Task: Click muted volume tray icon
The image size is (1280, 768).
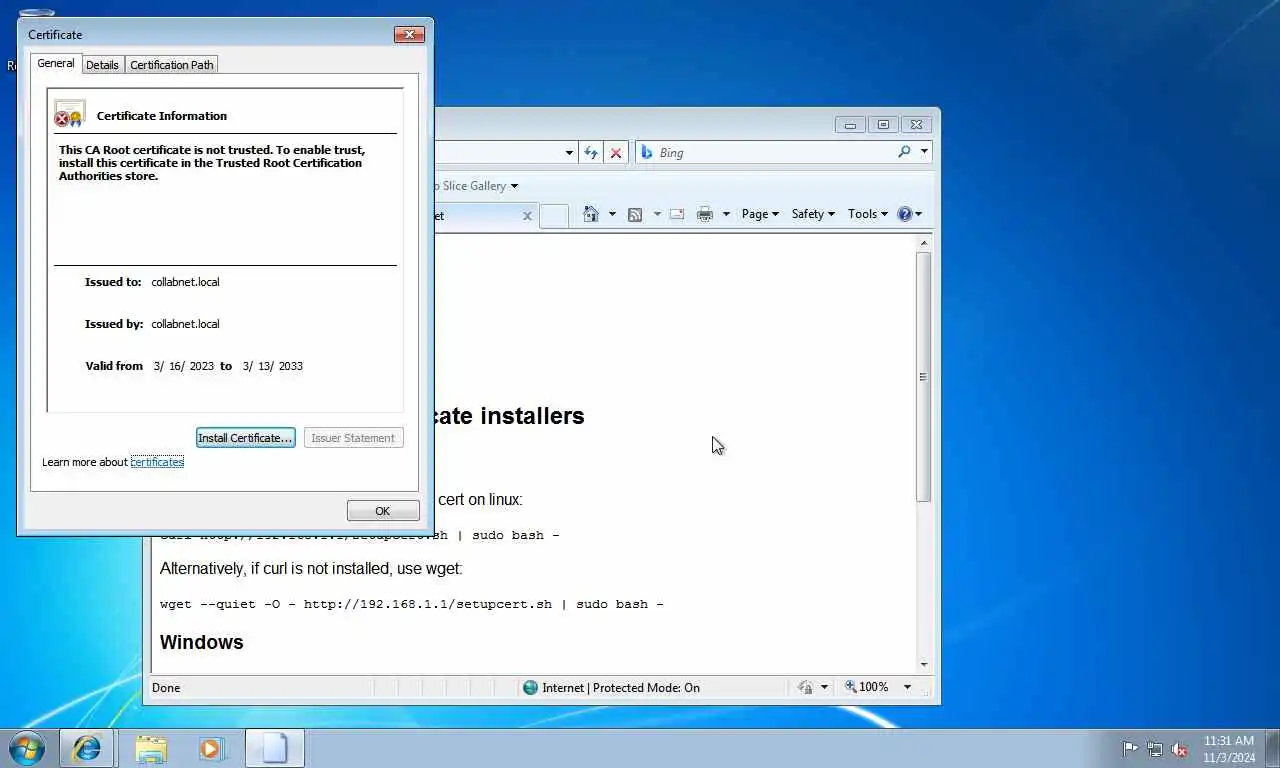Action: click(x=1180, y=749)
